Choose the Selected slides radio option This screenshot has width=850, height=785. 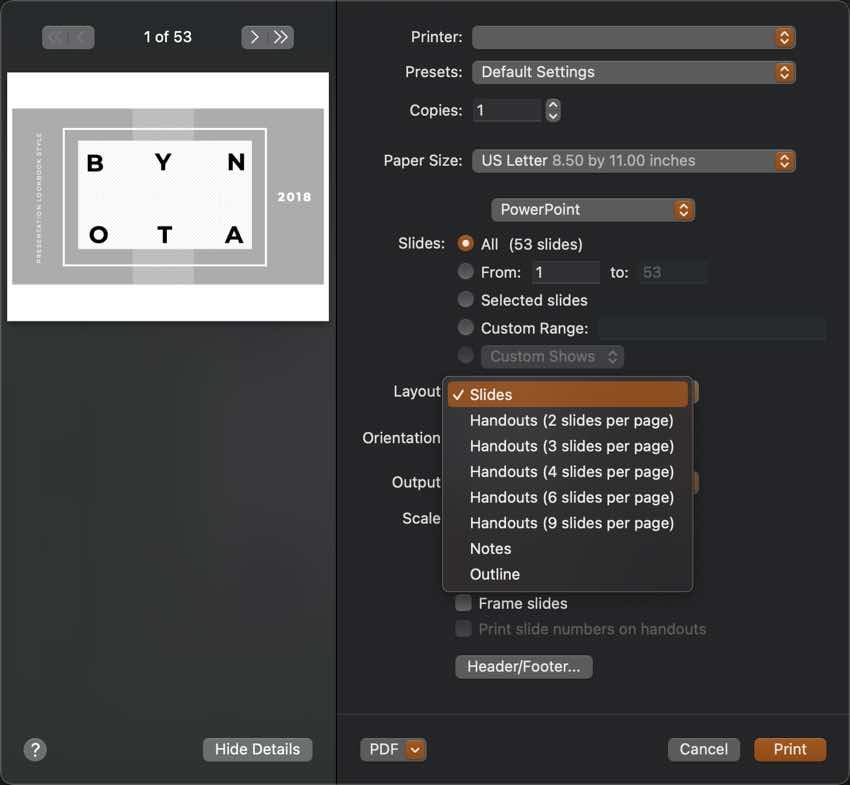465,300
